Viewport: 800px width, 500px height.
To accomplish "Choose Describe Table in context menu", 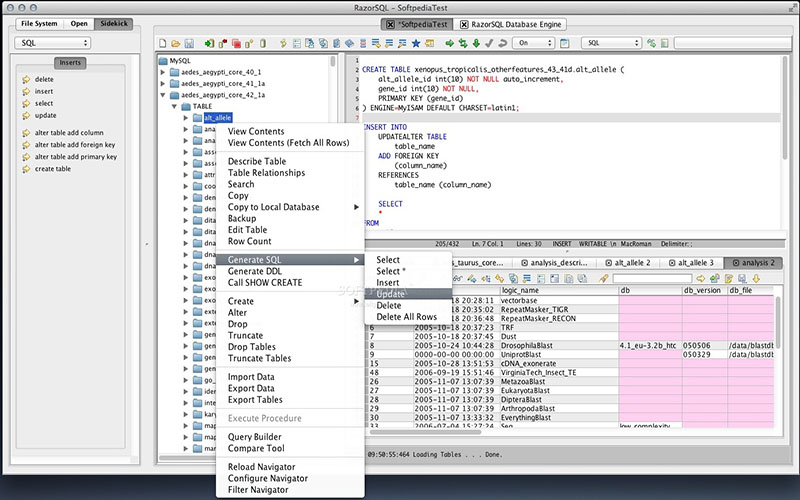I will pos(290,161).
